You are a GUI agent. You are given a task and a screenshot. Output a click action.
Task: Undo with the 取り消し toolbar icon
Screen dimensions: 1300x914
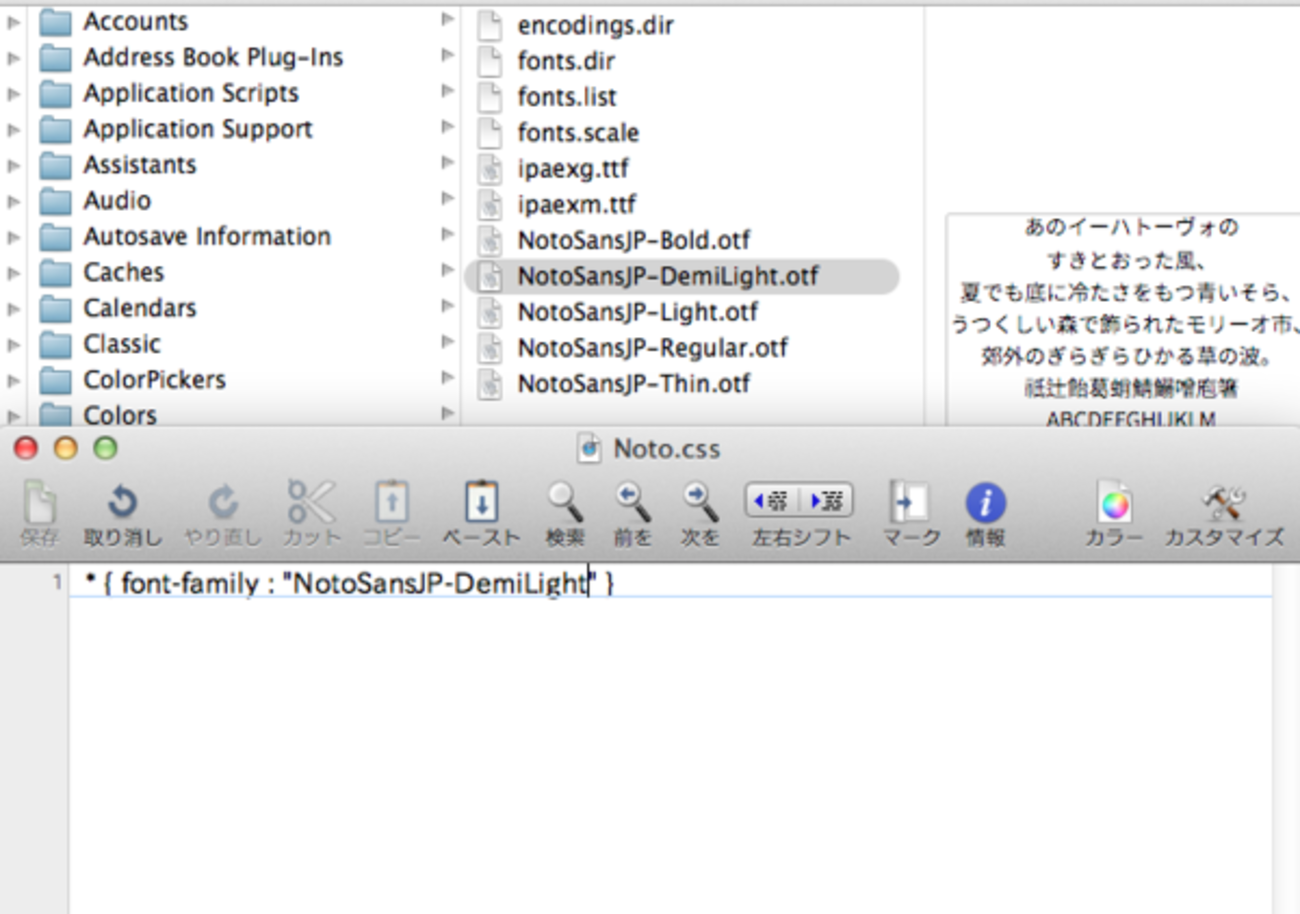click(122, 503)
